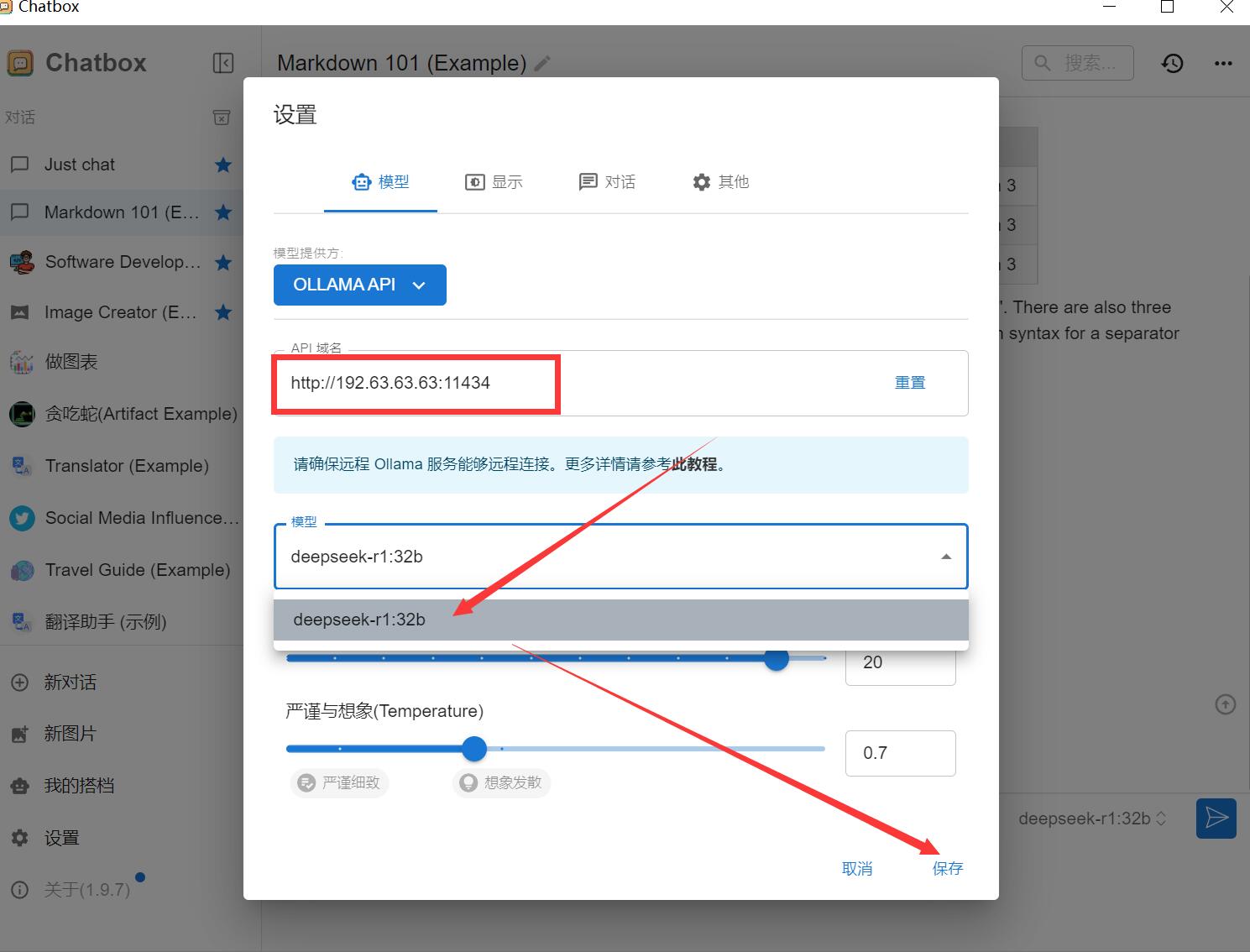
Task: Open Travel Guide (Example) globe icon
Action: coord(21,570)
